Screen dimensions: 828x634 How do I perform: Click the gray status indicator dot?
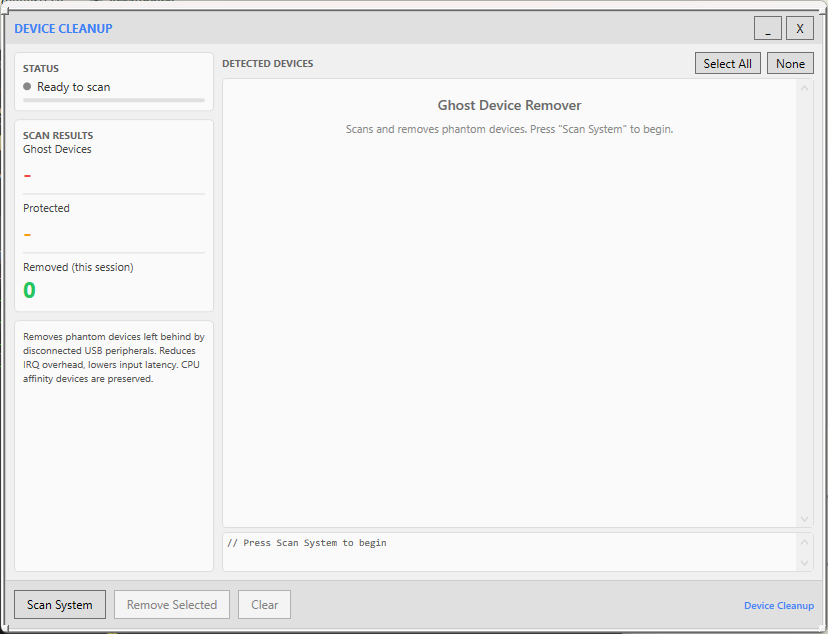pos(28,87)
